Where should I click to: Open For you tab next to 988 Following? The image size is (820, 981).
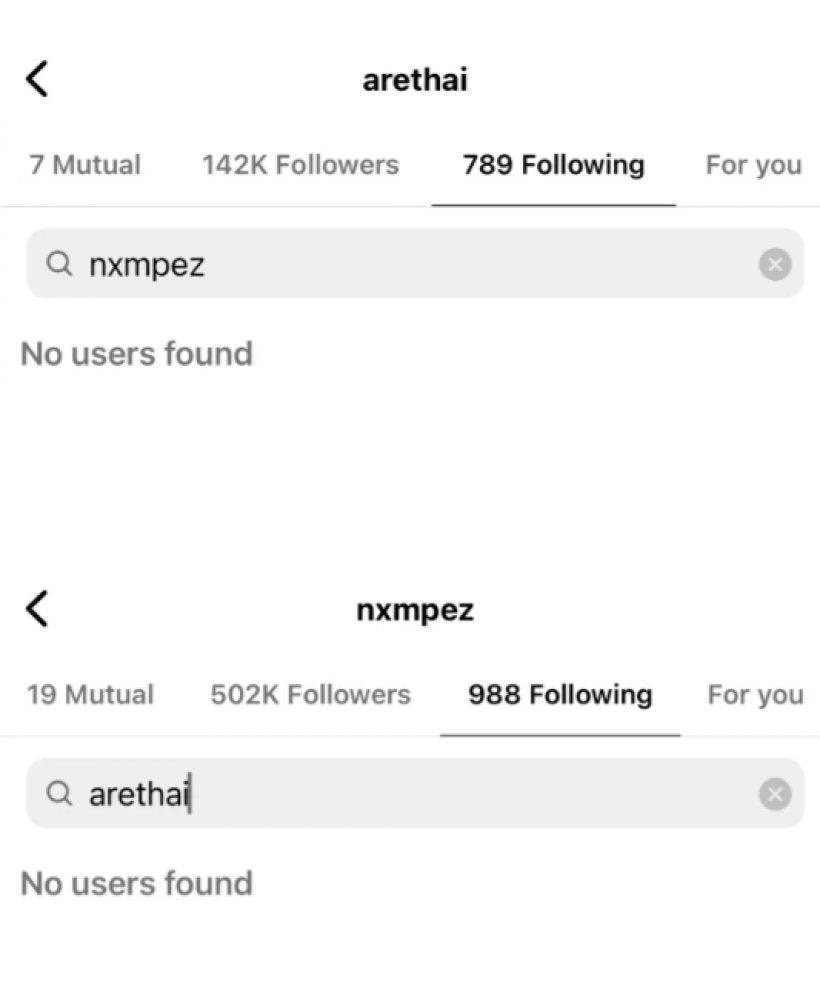[x=755, y=695]
